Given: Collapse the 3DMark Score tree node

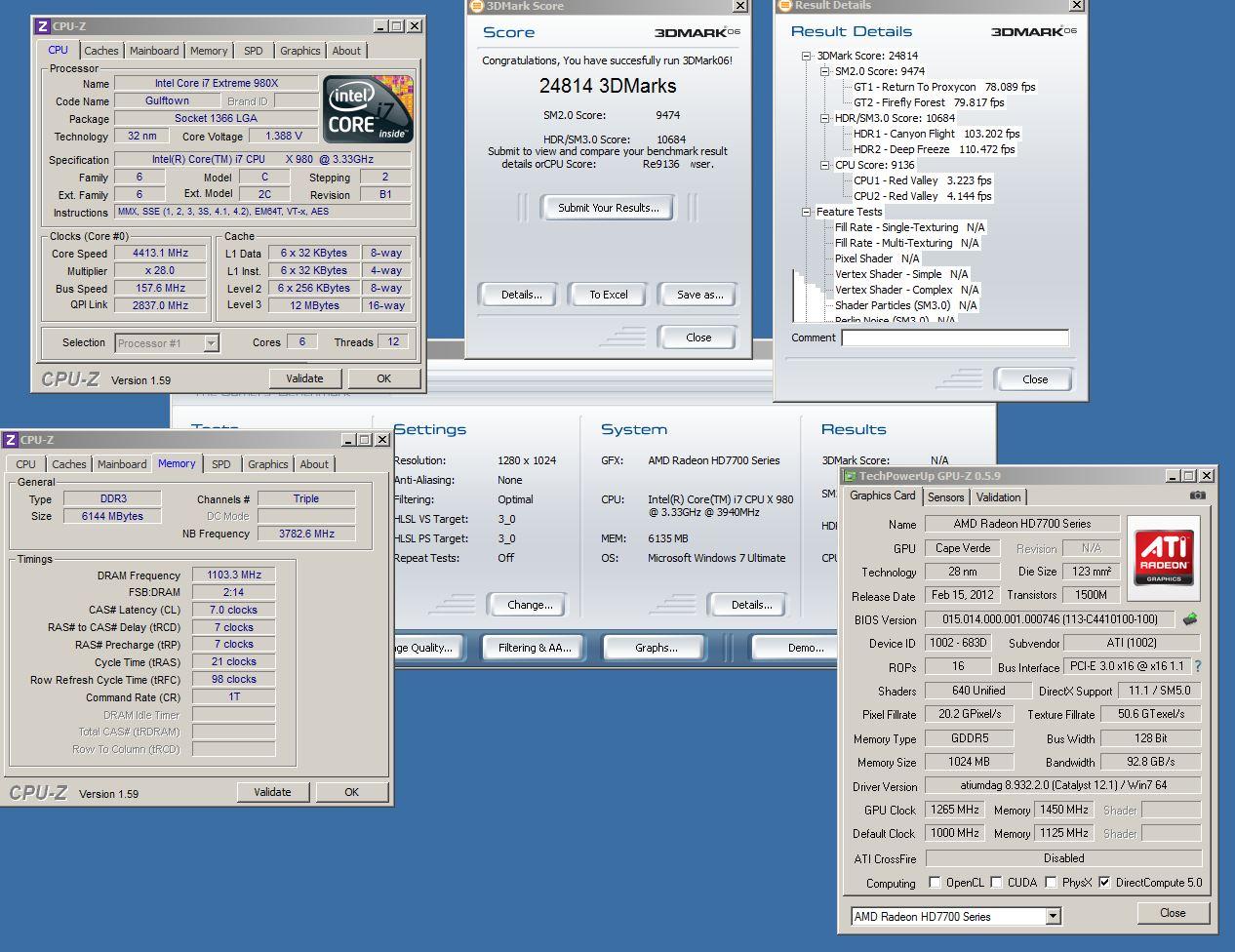Looking at the screenshot, I should 807,56.
